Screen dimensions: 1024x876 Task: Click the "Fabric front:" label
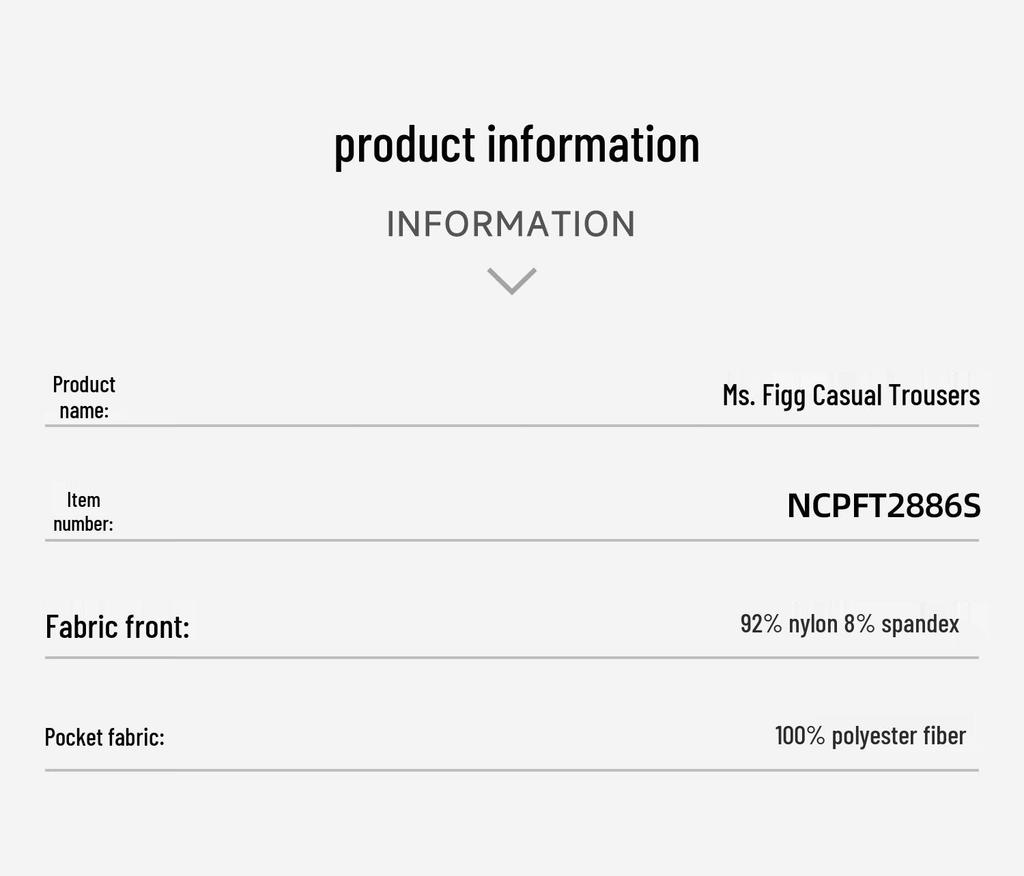pyautogui.click(x=117, y=627)
